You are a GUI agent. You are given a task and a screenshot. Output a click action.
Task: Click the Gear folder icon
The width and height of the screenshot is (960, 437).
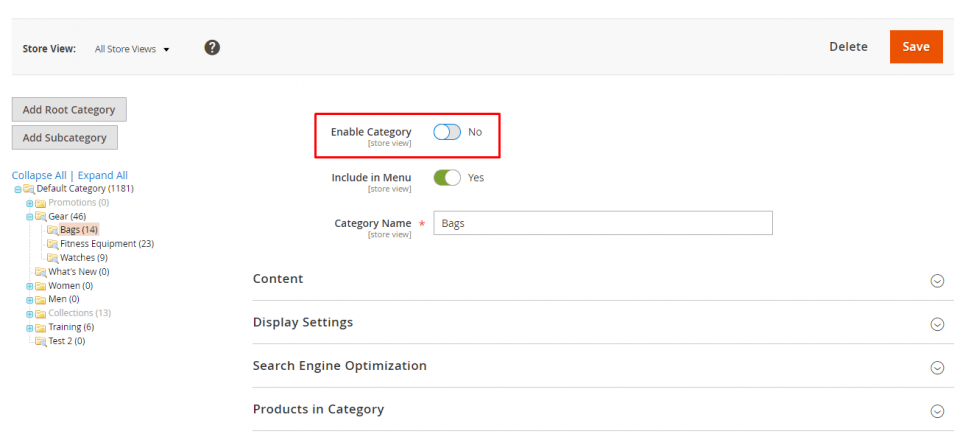tap(40, 217)
